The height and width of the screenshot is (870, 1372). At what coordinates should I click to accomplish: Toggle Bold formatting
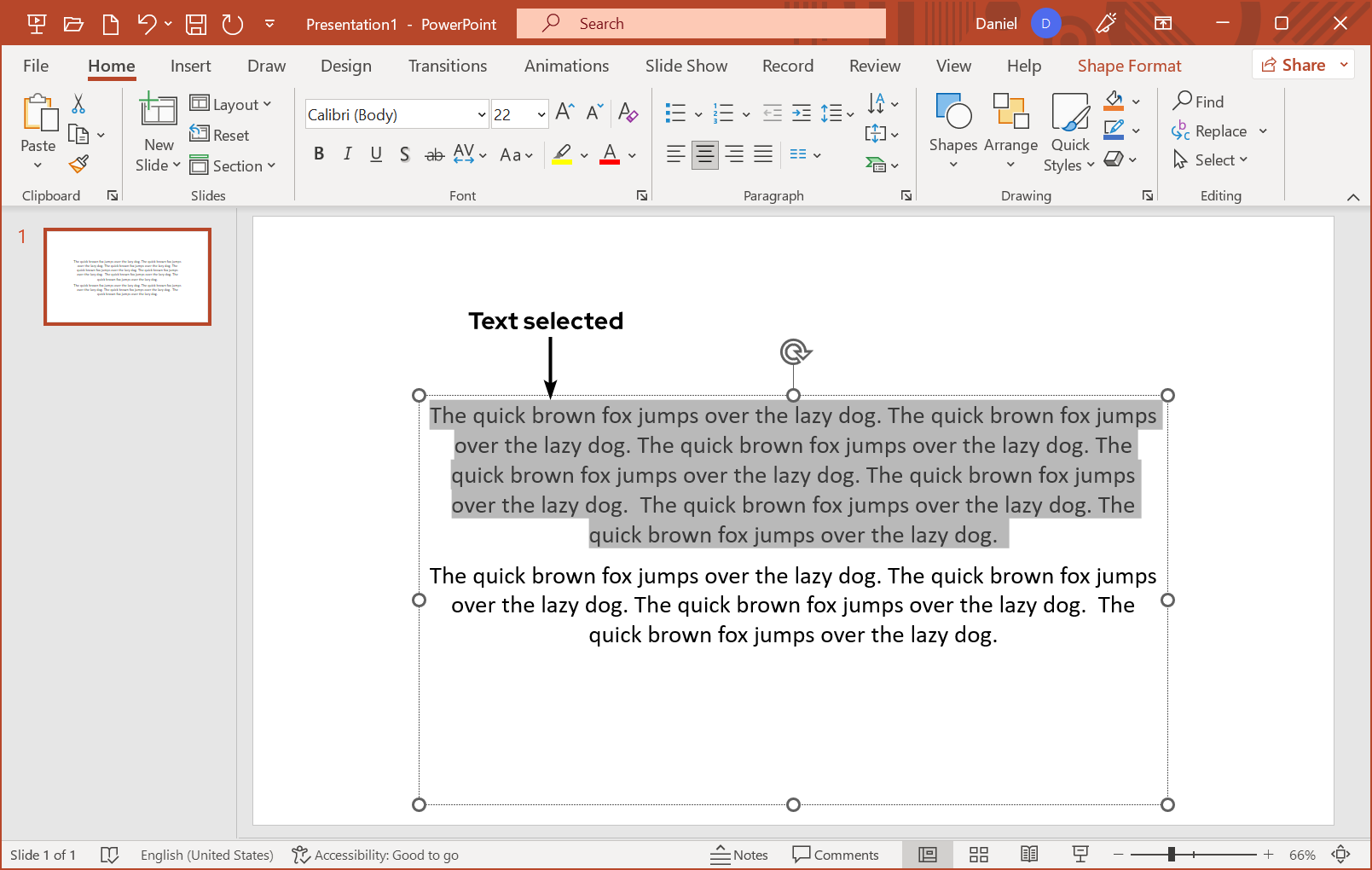coord(319,154)
